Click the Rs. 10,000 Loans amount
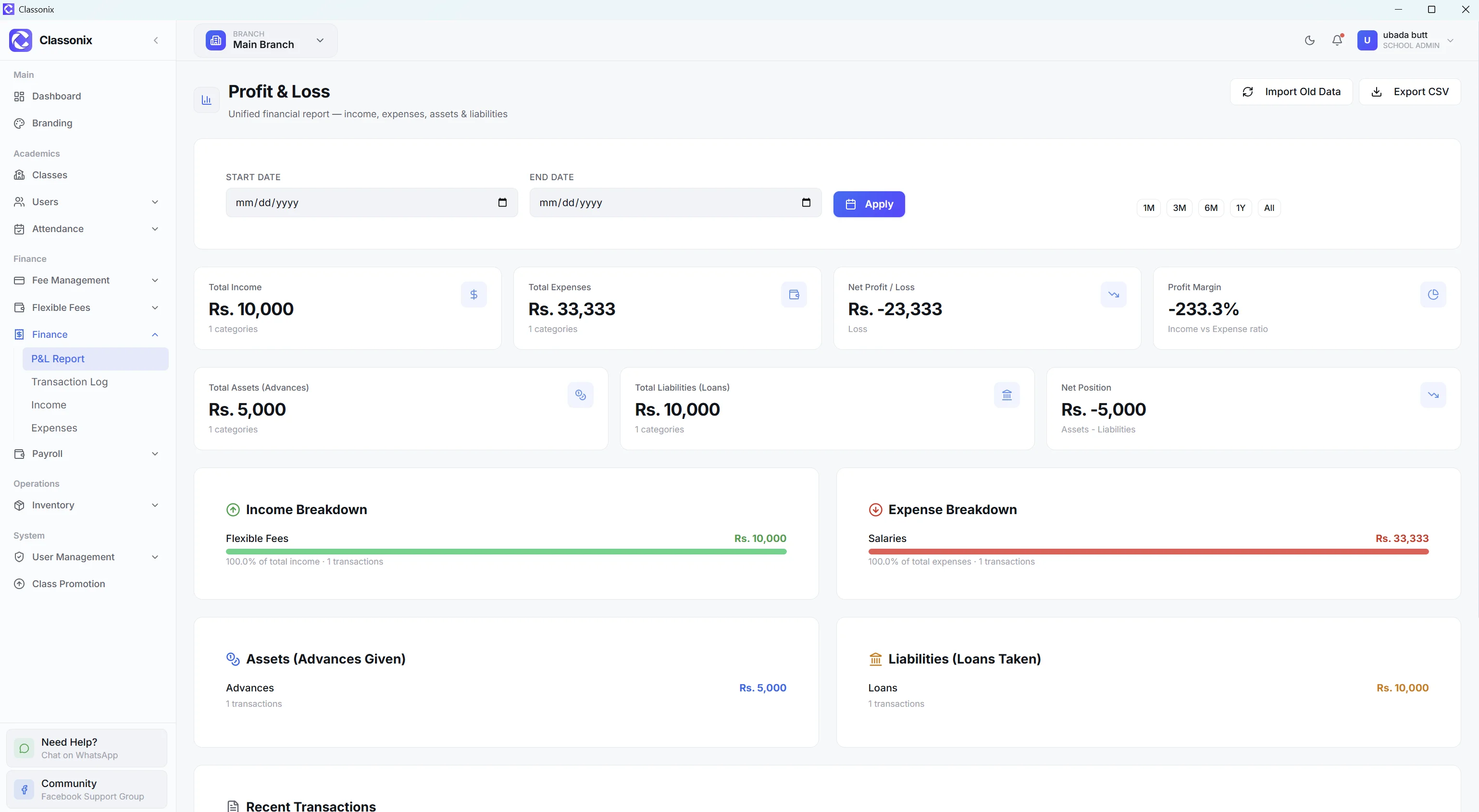Viewport: 1479px width, 812px height. (x=1402, y=688)
